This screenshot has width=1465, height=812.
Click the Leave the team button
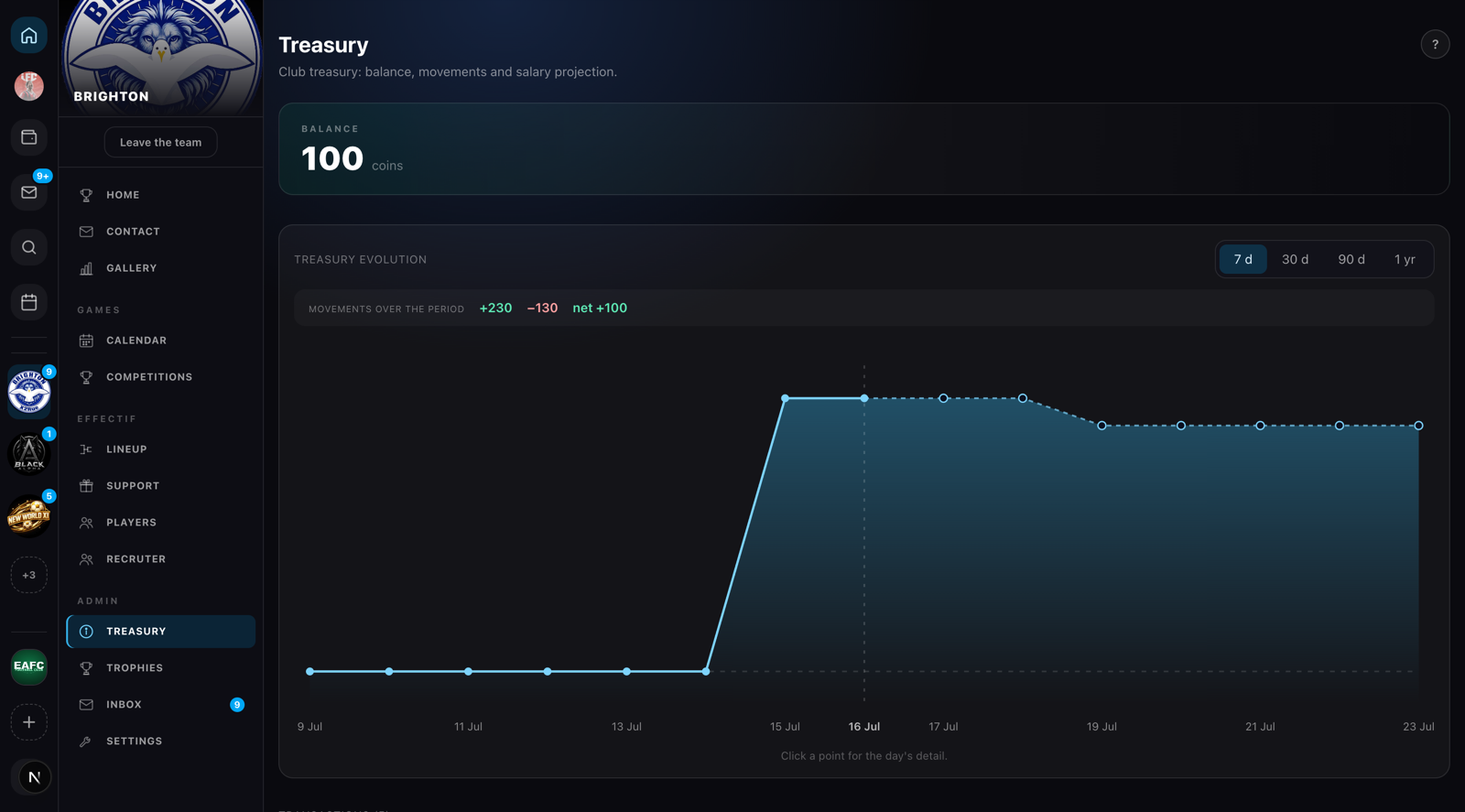click(x=160, y=142)
